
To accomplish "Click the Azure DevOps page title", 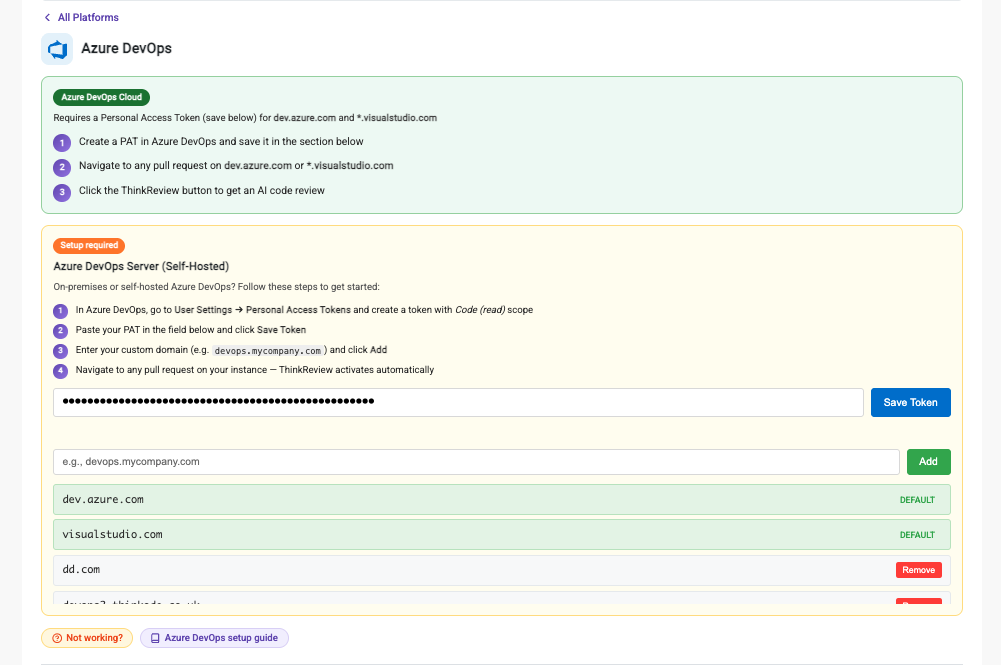I will tap(126, 49).
